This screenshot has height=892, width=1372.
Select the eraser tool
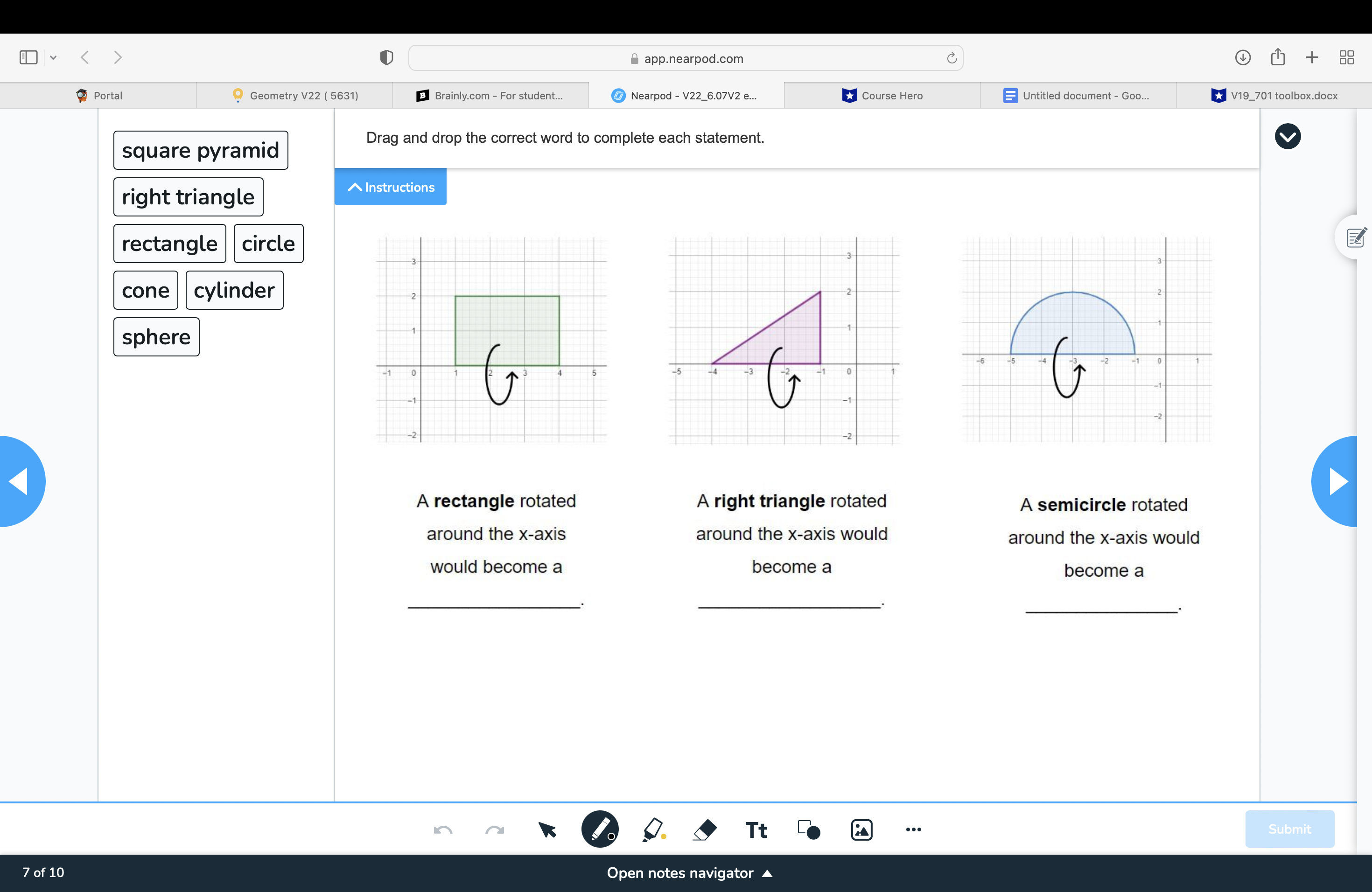point(705,829)
